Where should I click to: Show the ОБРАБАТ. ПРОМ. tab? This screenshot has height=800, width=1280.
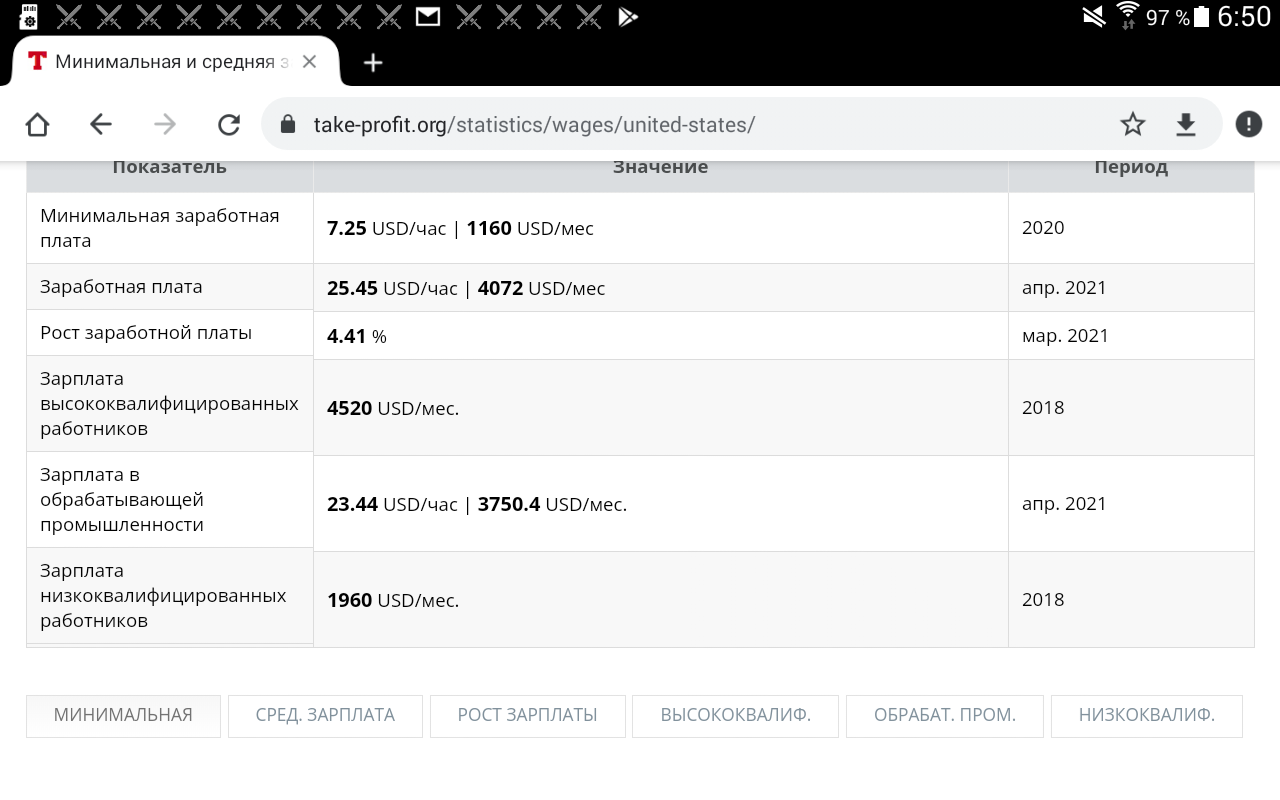click(x=944, y=715)
